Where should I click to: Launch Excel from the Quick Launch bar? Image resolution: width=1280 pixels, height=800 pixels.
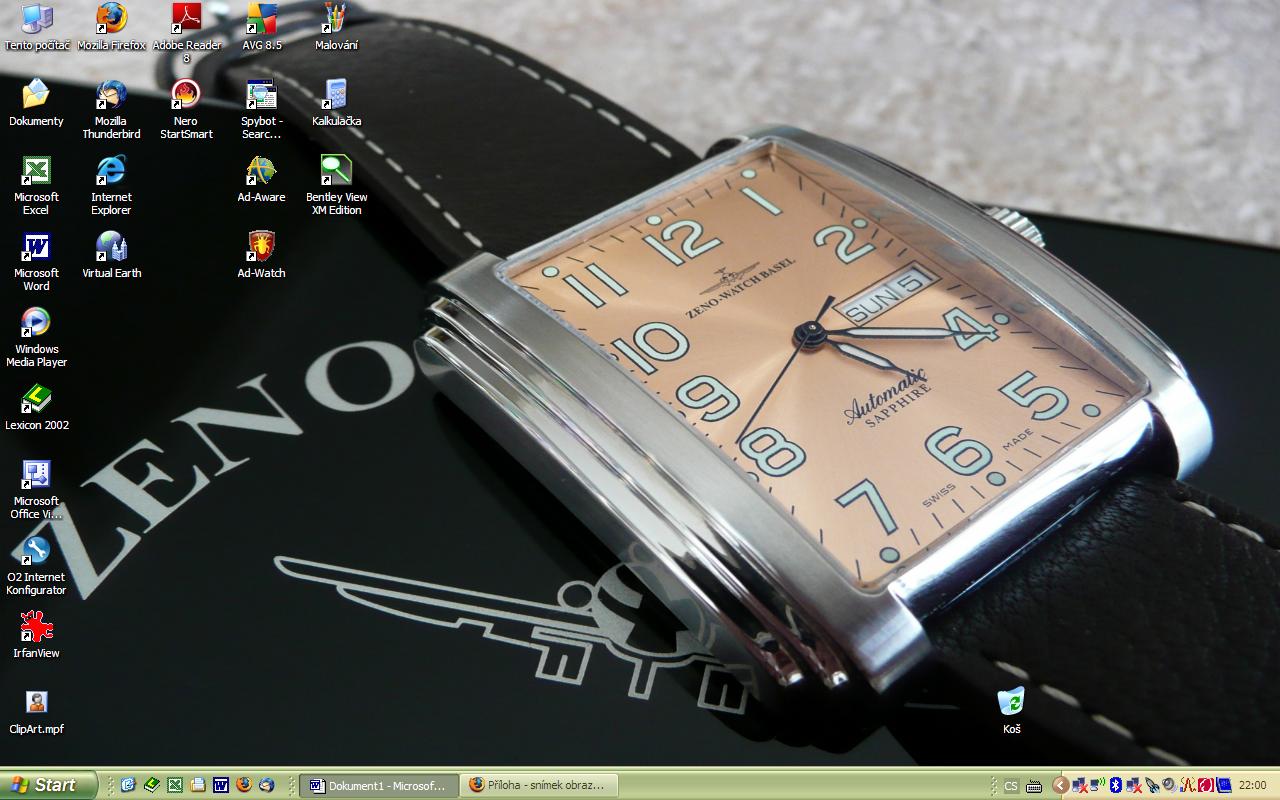coord(174,785)
